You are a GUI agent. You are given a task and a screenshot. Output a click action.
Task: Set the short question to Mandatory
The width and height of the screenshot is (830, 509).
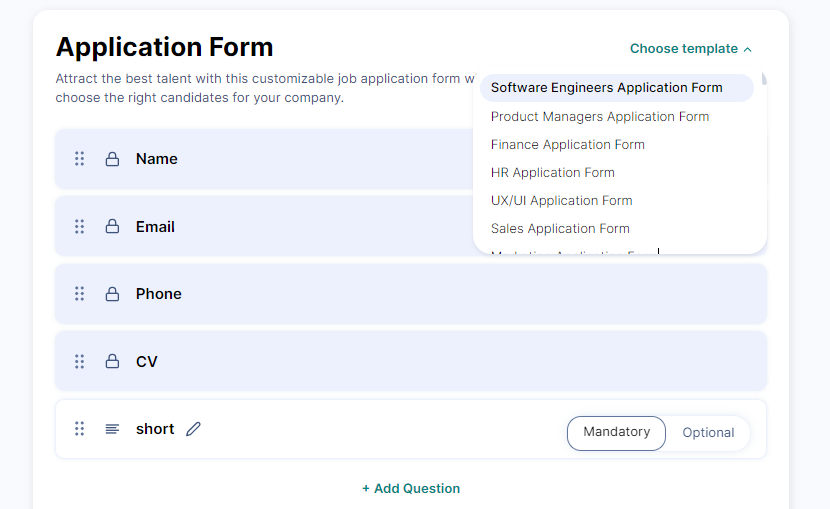pyautogui.click(x=616, y=433)
